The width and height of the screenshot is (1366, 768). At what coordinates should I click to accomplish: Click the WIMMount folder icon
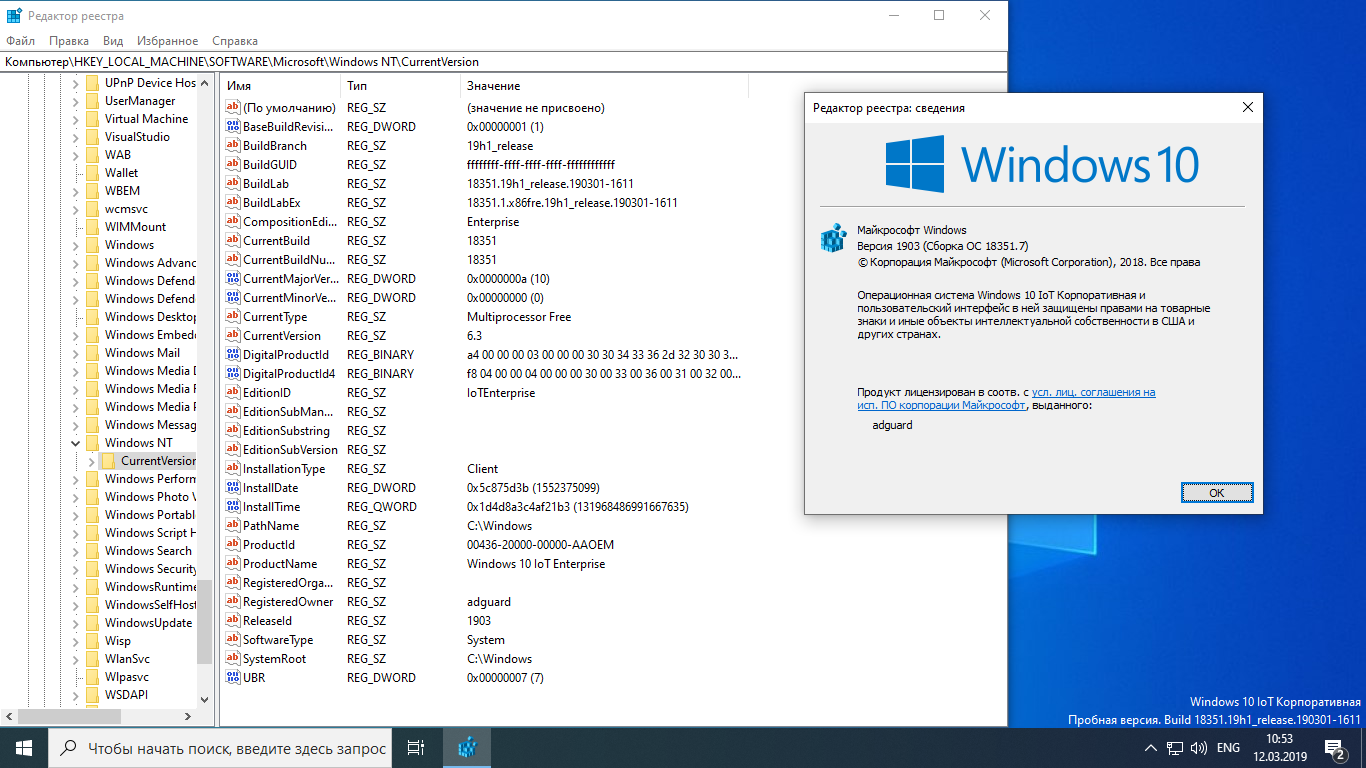[93, 227]
